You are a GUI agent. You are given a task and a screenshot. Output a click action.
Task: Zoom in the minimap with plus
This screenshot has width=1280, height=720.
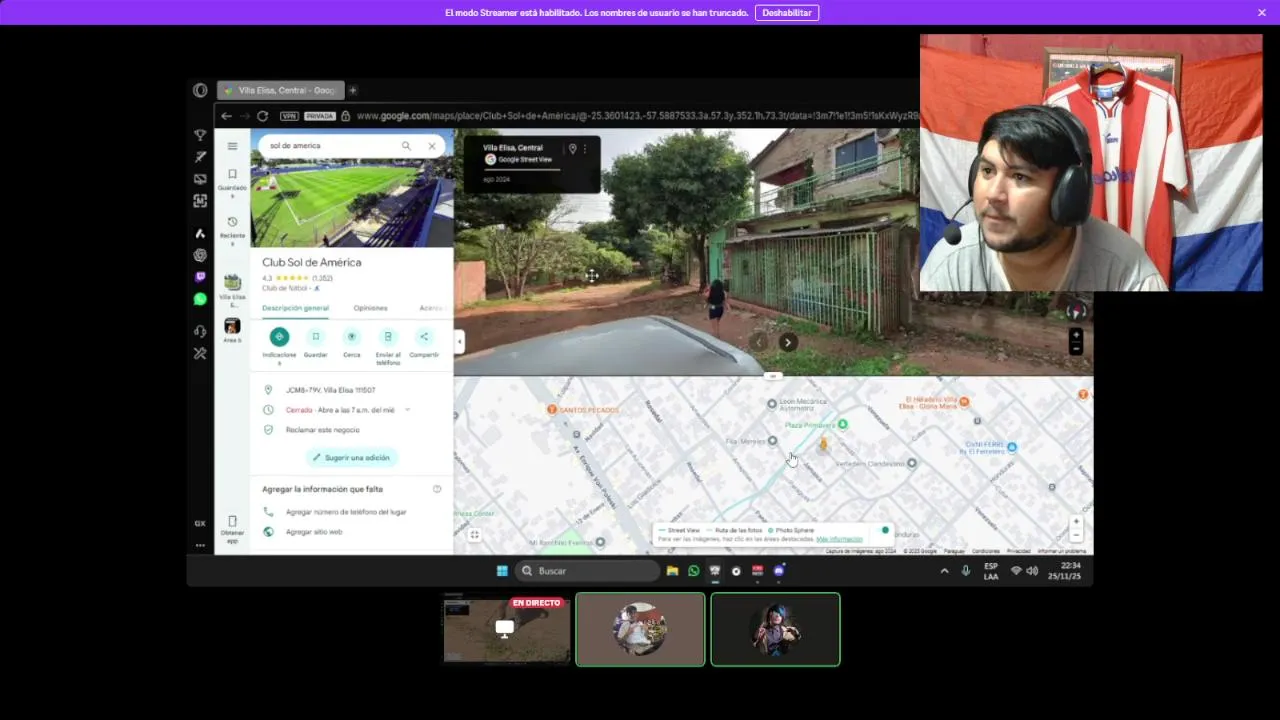pos(1076,521)
